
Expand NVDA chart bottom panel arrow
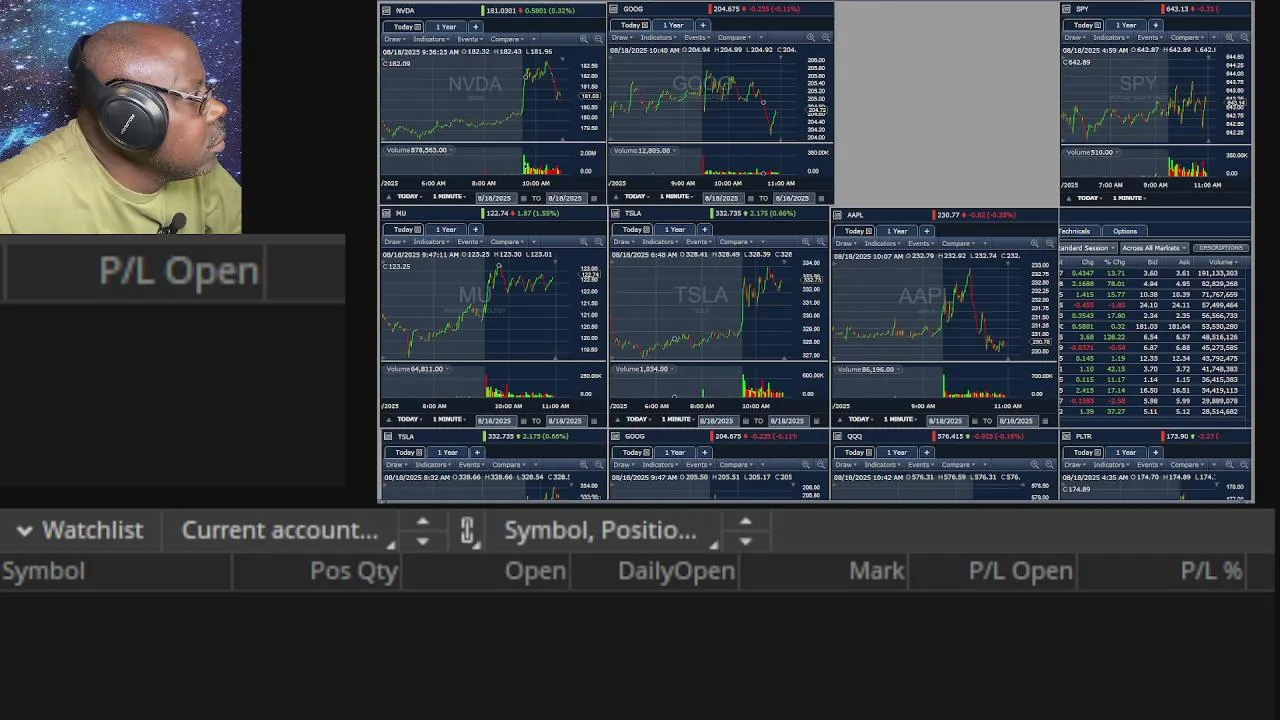(x=388, y=197)
